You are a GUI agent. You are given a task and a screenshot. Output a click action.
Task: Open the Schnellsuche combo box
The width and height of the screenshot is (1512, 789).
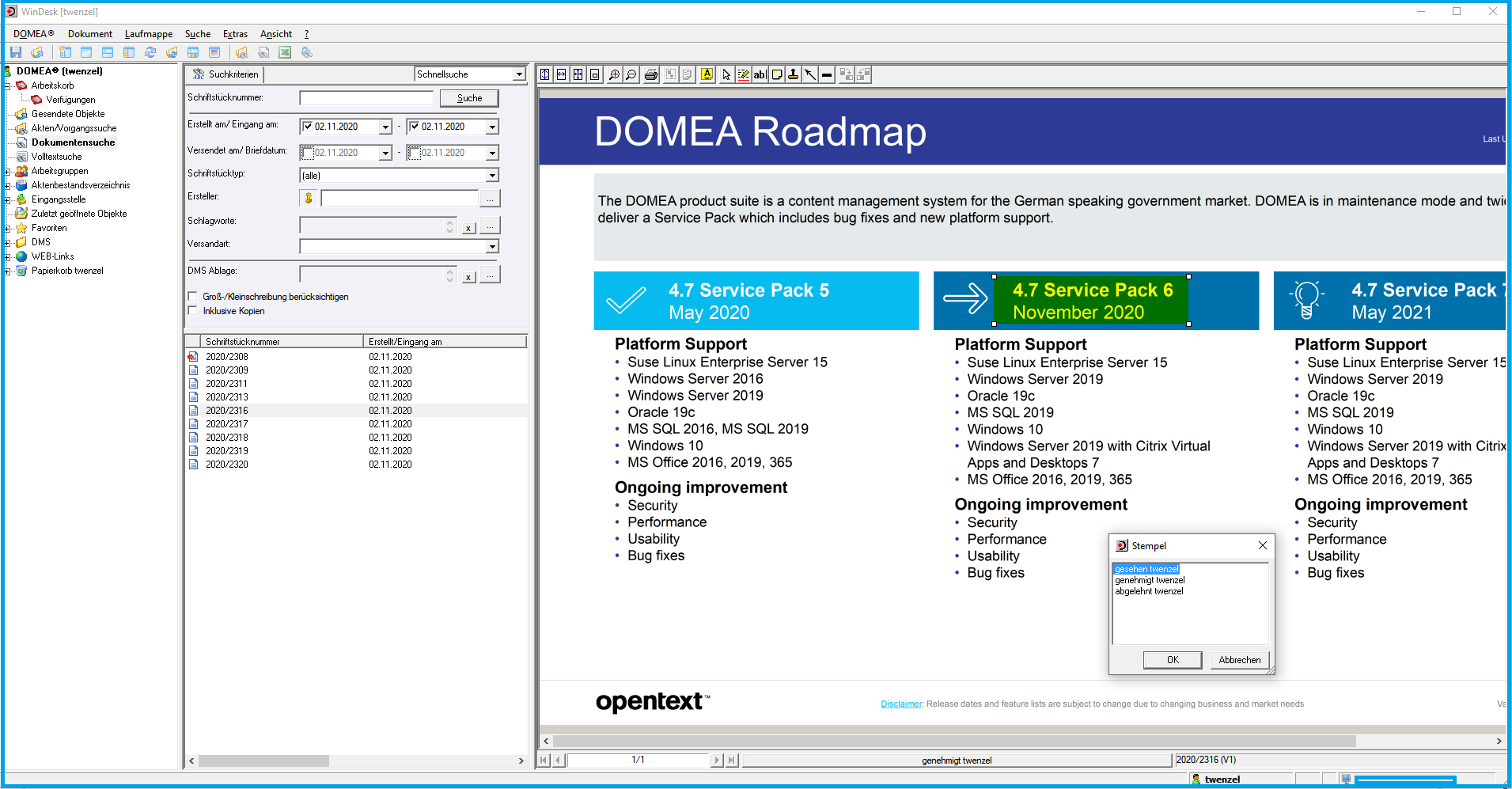pyautogui.click(x=519, y=74)
